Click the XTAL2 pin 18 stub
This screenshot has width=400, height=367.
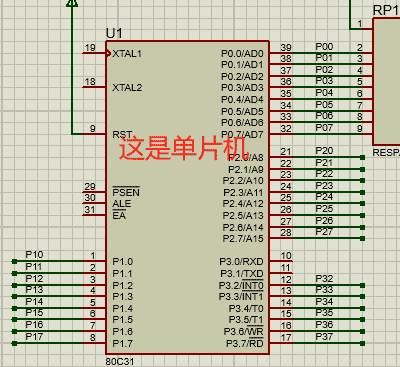point(94,87)
